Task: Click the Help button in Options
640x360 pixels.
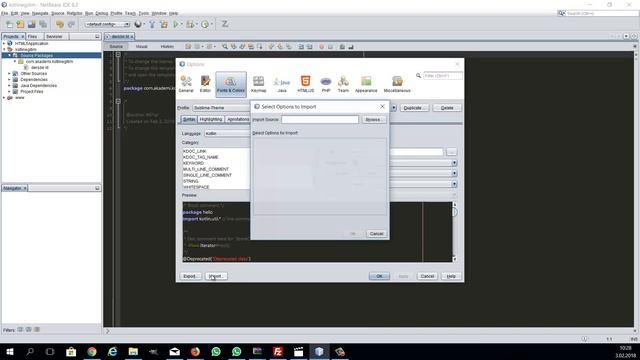Action: click(451, 276)
